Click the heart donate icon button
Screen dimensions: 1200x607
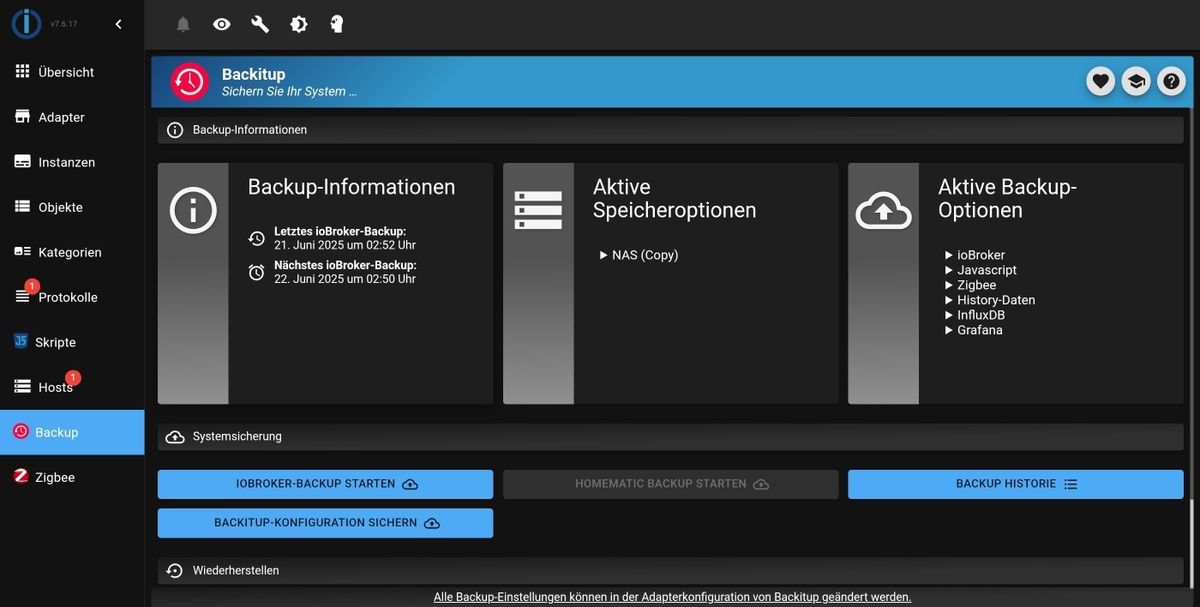click(x=1101, y=82)
